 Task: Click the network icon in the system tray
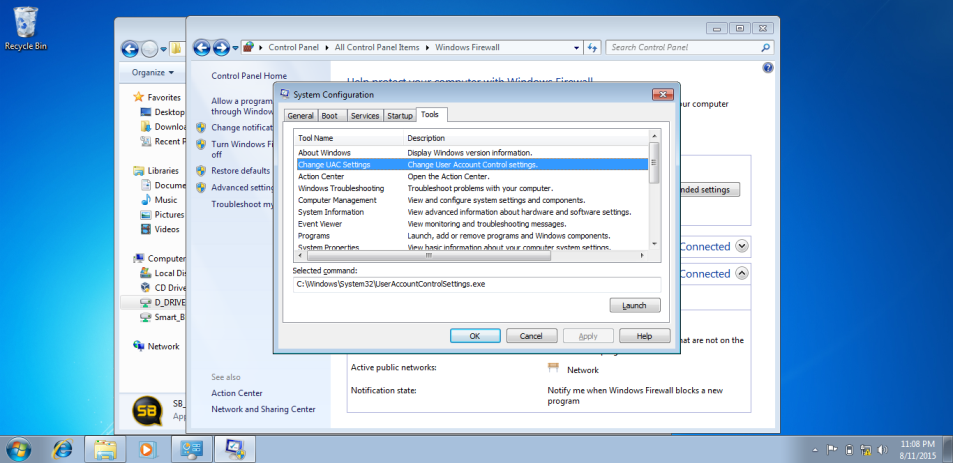866,450
